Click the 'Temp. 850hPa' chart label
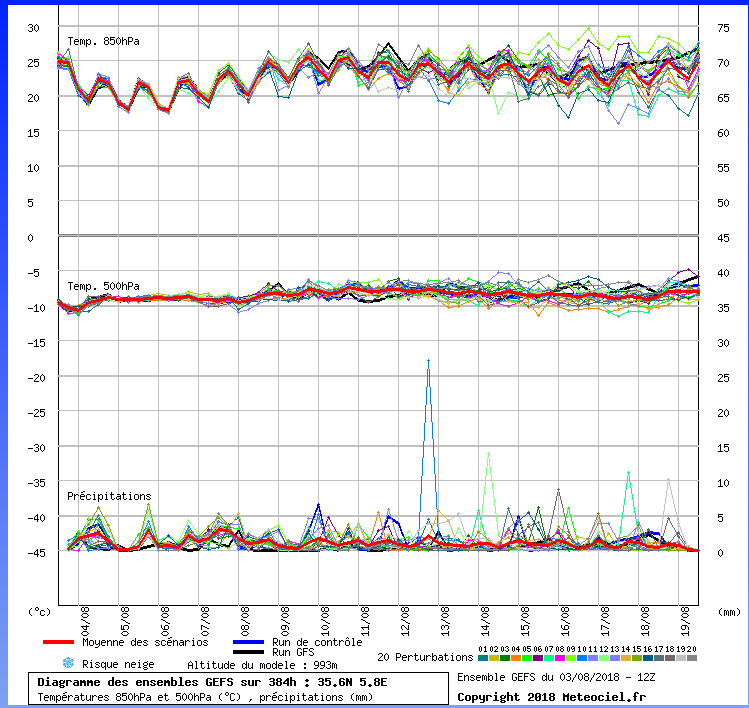The image size is (749, 708). [103, 42]
